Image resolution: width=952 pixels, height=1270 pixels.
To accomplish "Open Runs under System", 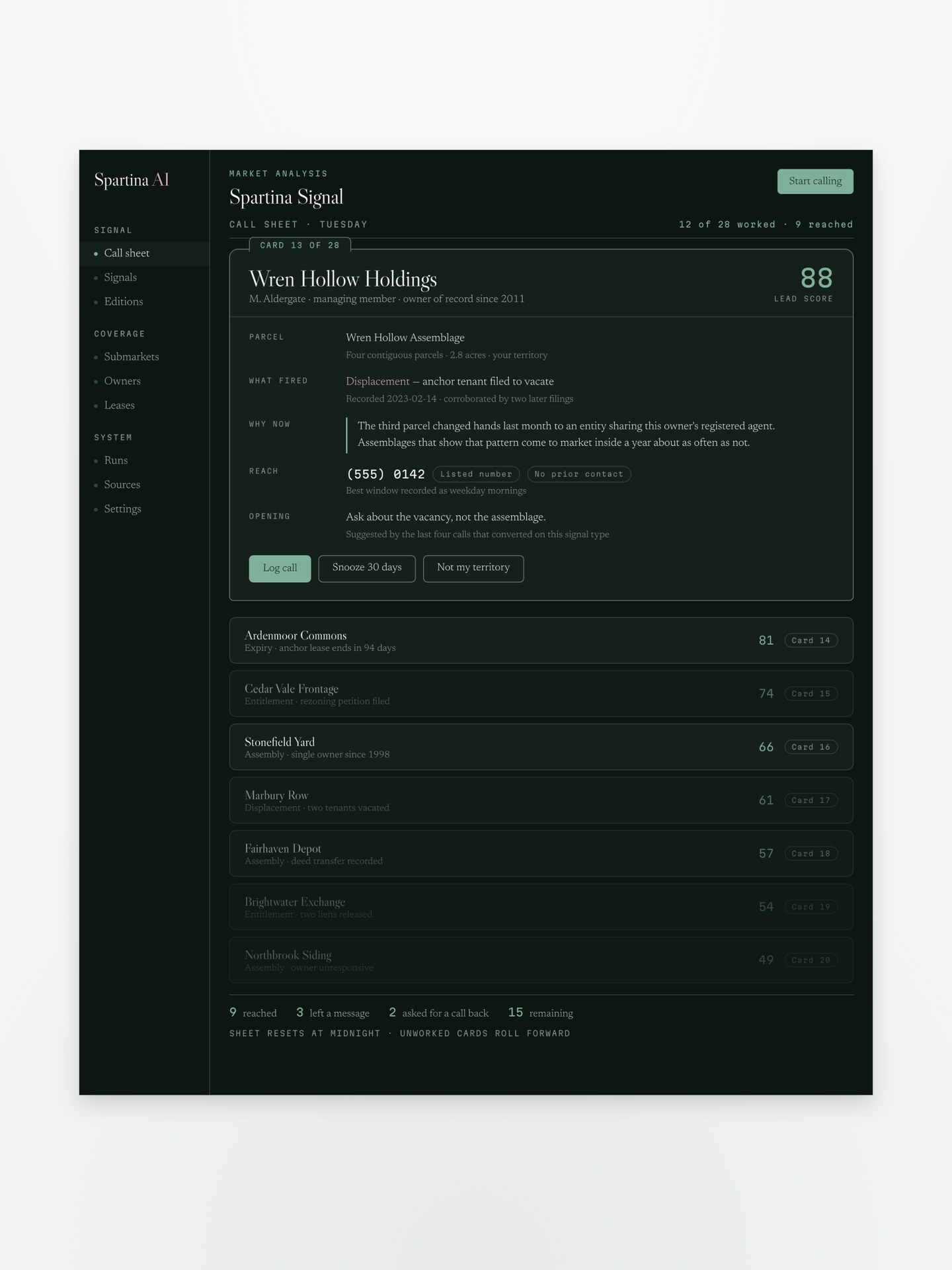I will click(145, 460).
